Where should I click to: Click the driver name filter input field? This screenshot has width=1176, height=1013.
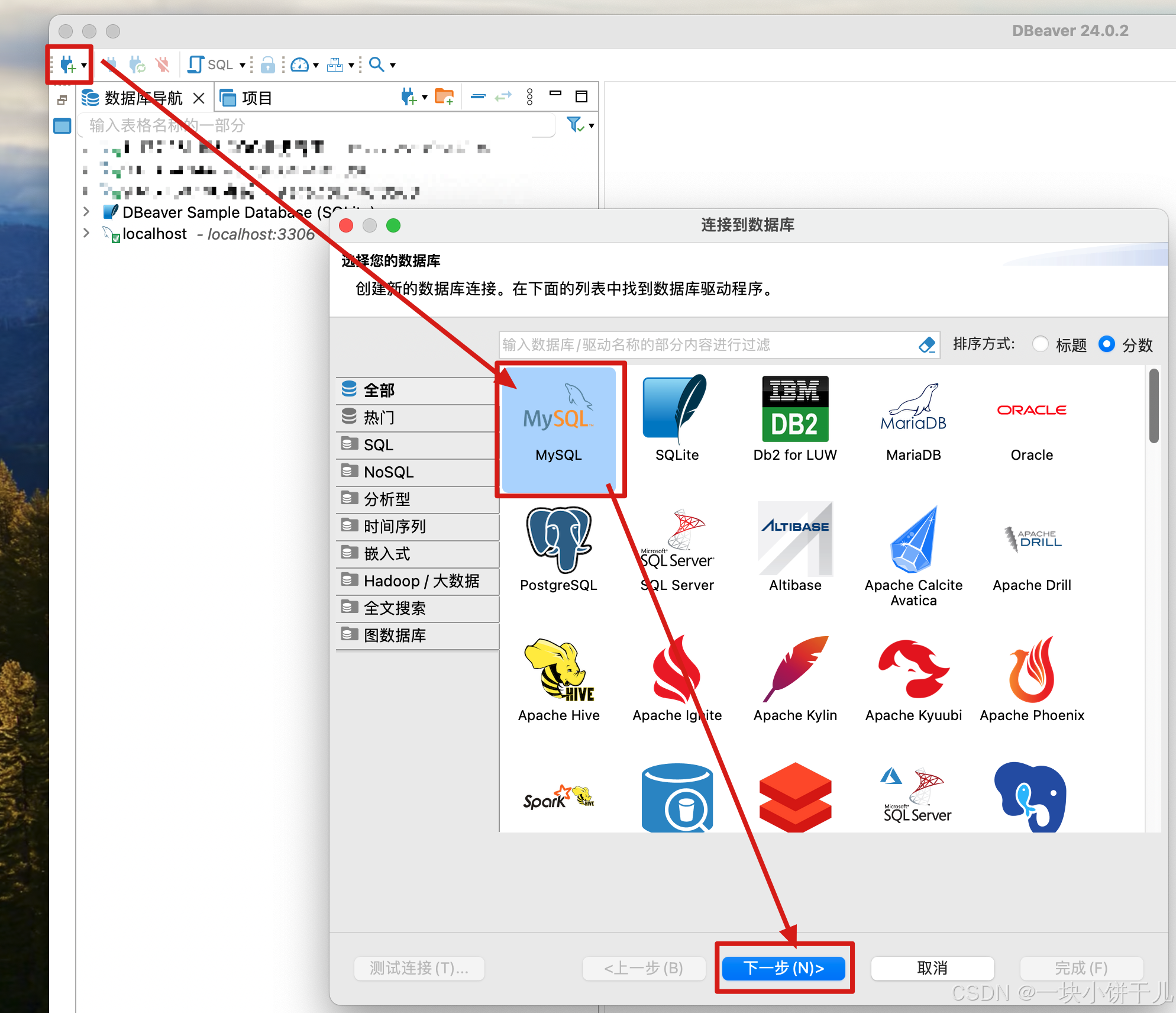coord(704,344)
